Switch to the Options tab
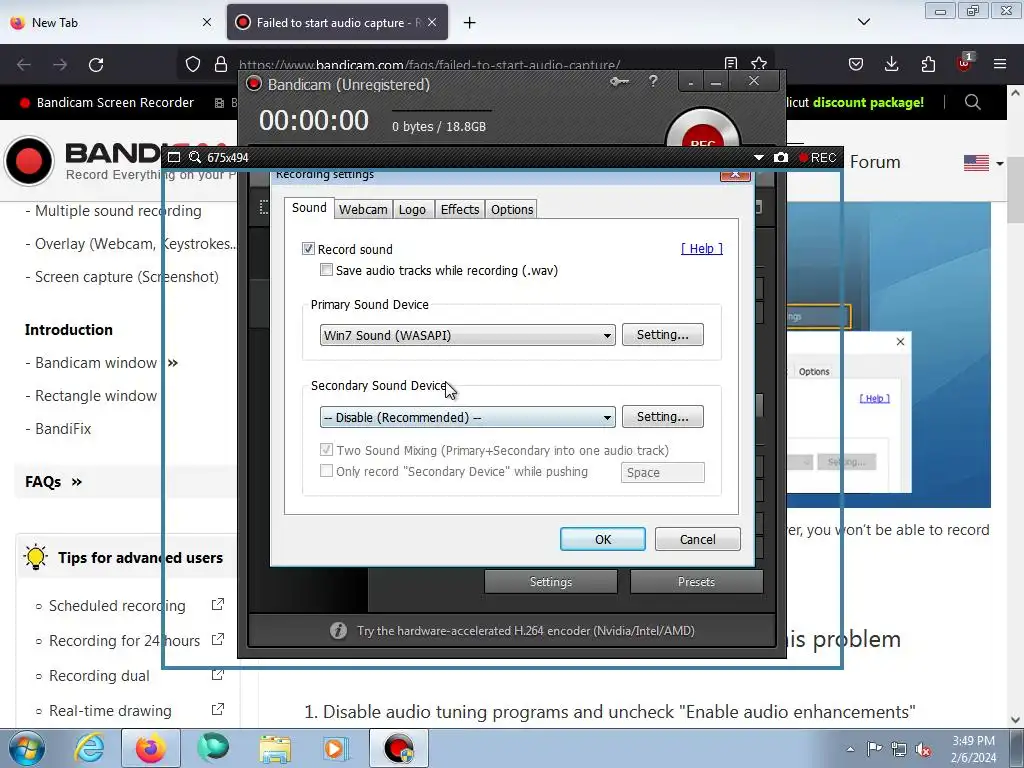The image size is (1024, 768). point(512,210)
